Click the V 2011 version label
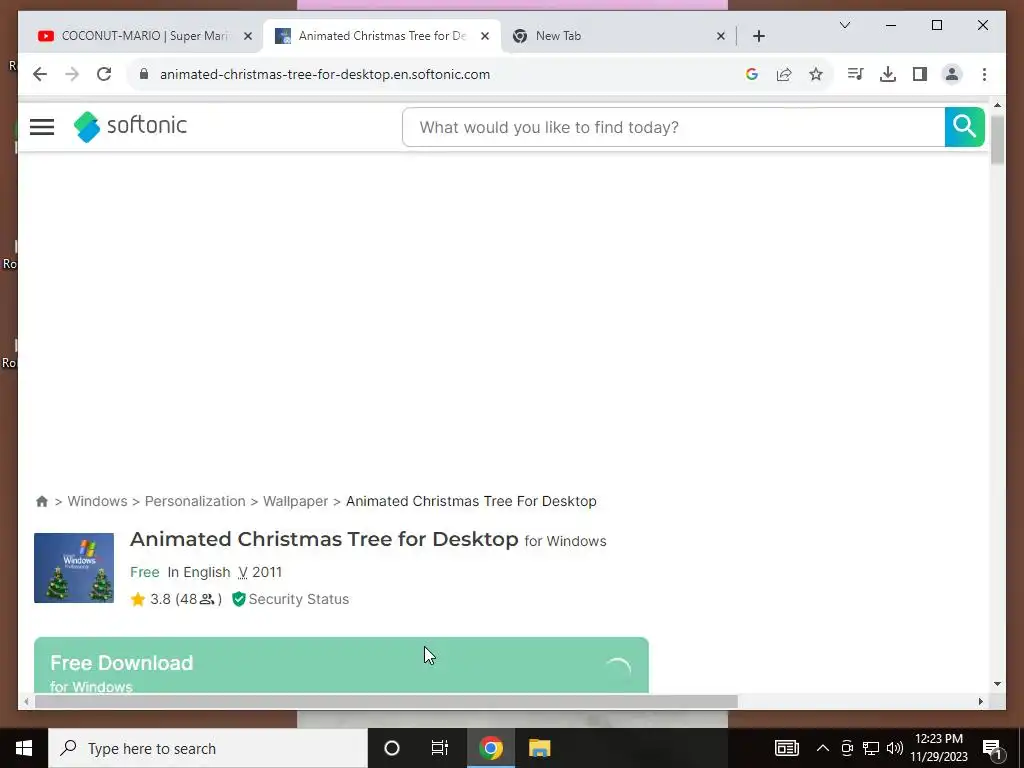Image resolution: width=1024 pixels, height=768 pixels. click(x=260, y=572)
